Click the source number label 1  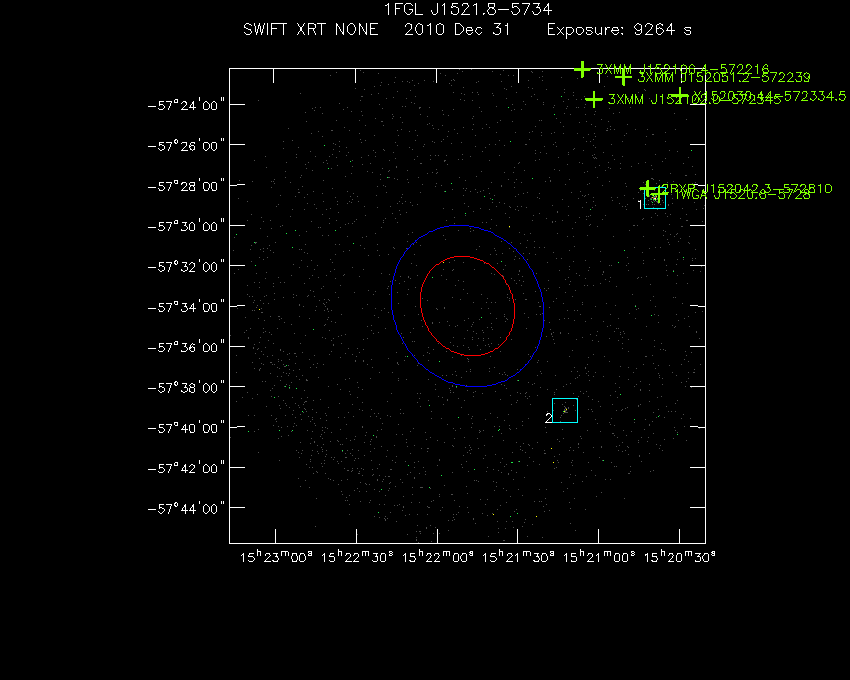coord(640,204)
